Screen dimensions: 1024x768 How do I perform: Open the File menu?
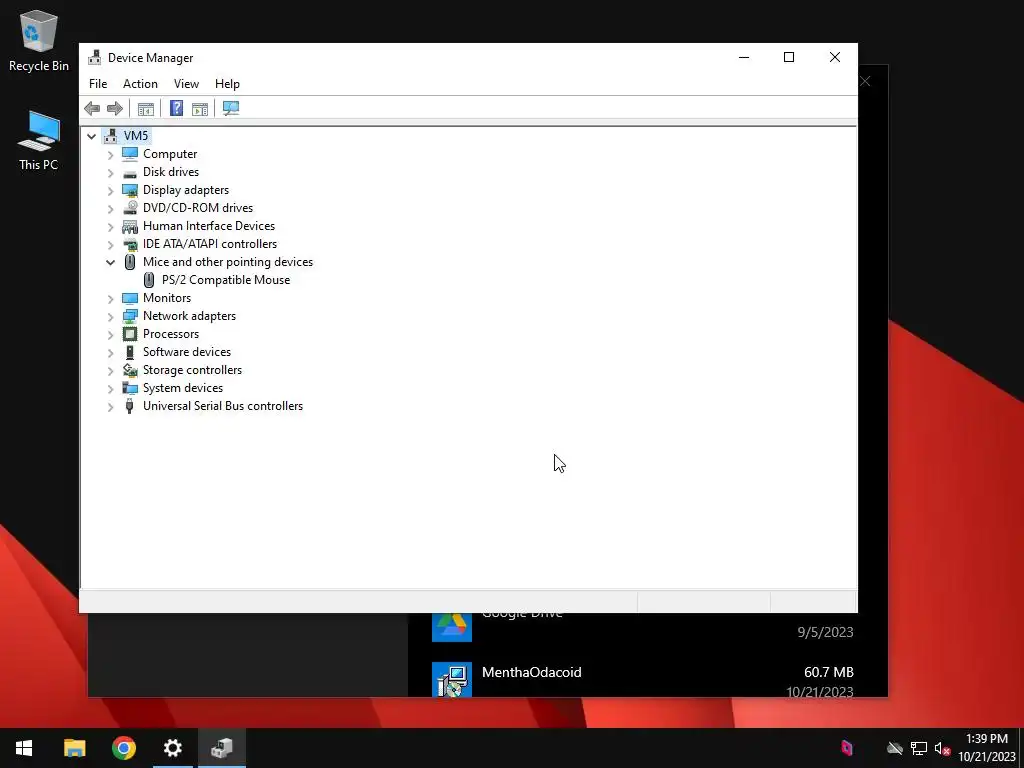click(x=98, y=84)
